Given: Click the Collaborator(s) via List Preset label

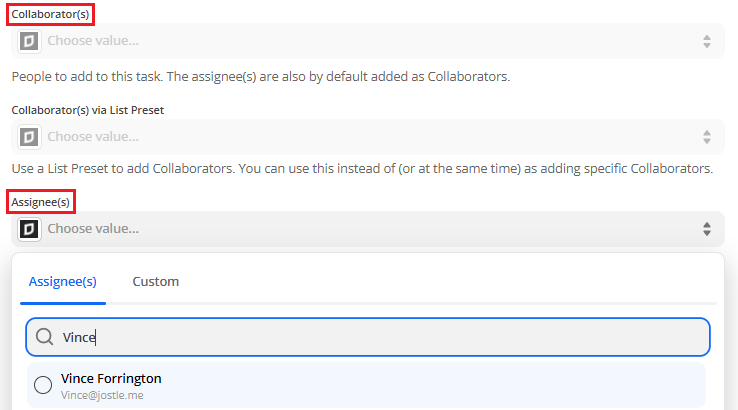Looking at the screenshot, I should click(88, 110).
